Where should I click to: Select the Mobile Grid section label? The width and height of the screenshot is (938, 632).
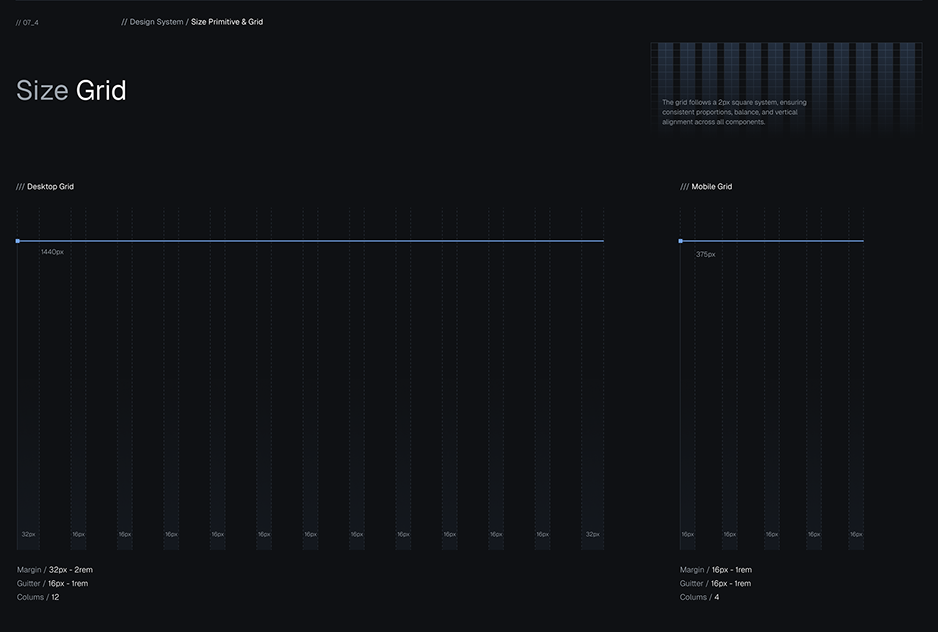[706, 187]
